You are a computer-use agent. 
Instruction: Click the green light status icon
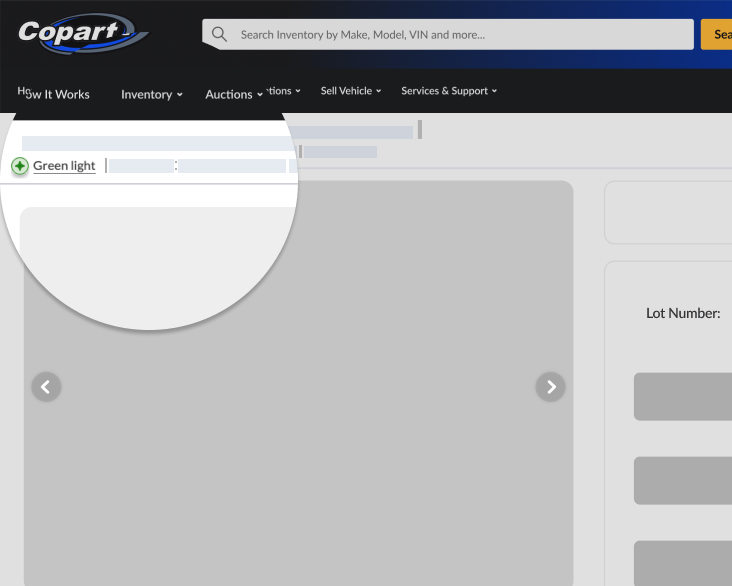click(x=20, y=166)
